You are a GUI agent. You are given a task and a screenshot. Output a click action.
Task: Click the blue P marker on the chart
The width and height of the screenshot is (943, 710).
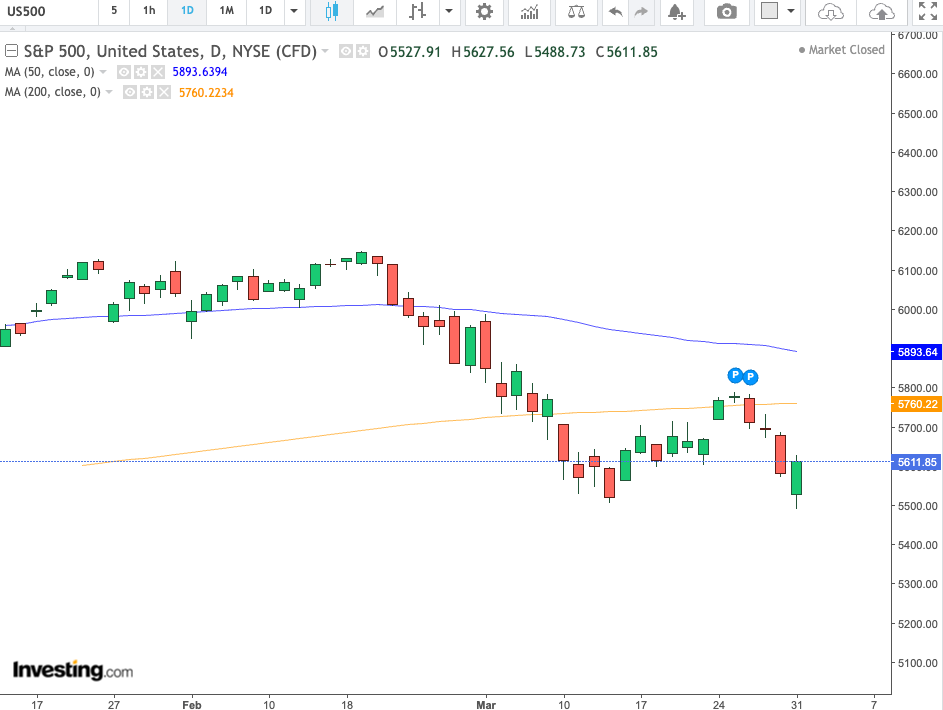(x=735, y=375)
